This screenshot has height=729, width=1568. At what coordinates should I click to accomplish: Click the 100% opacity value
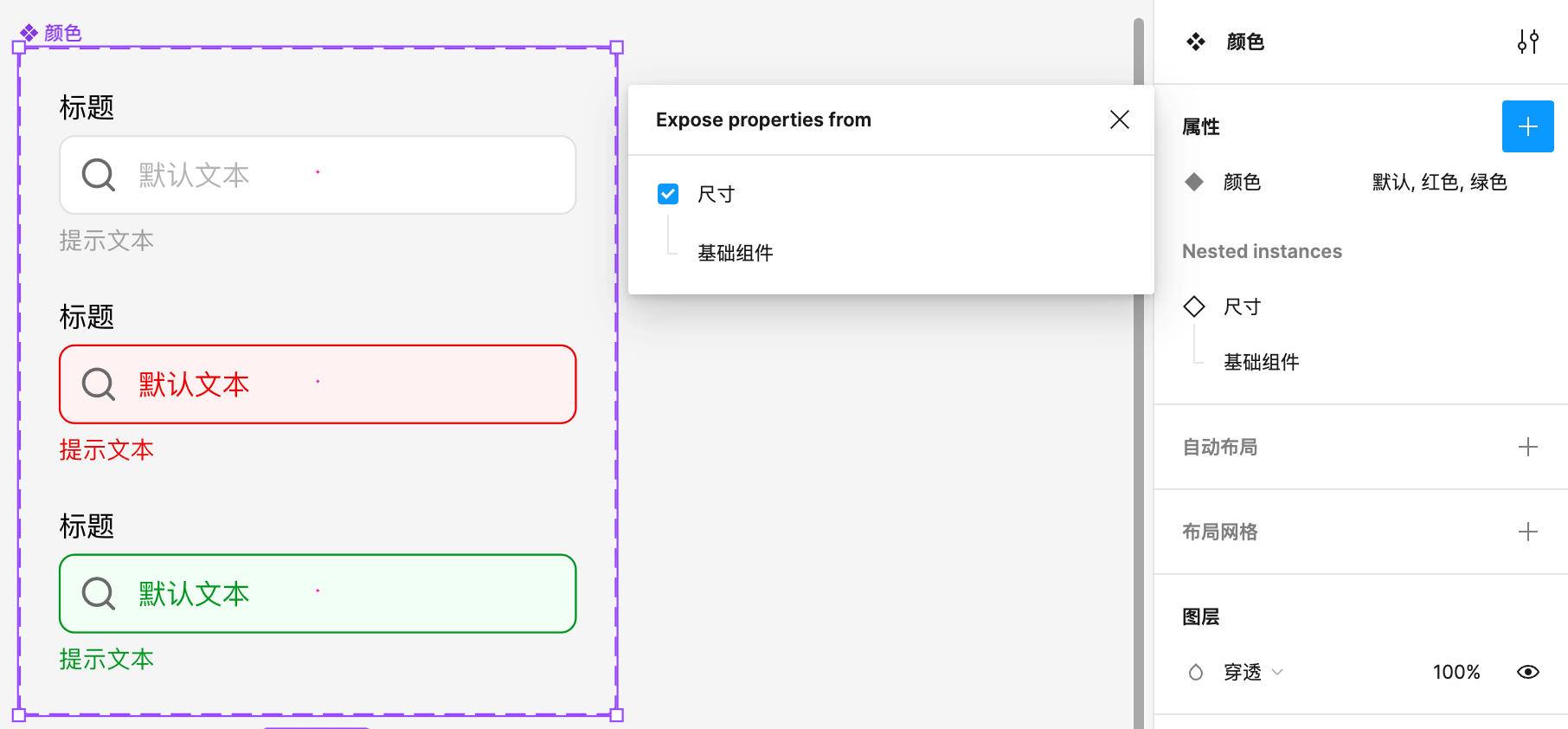click(1456, 672)
